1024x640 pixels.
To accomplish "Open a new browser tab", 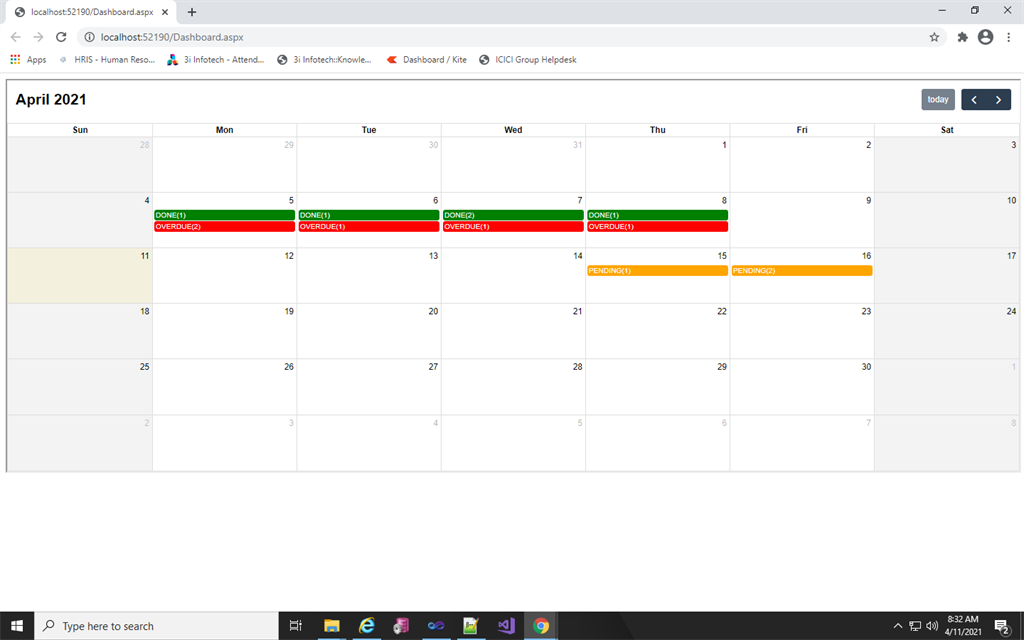I will click(x=190, y=14).
